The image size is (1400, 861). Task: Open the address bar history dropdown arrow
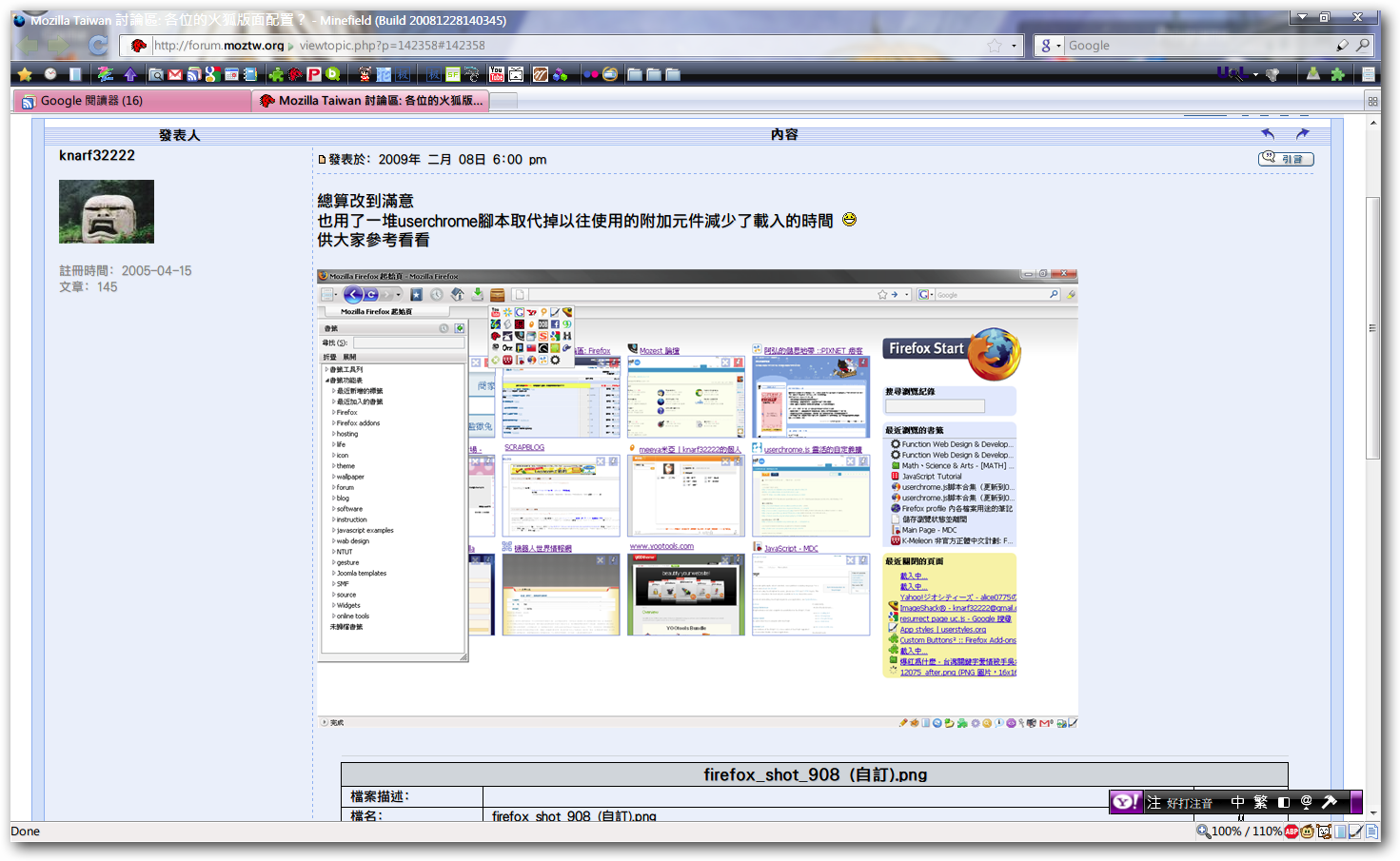tap(1014, 46)
